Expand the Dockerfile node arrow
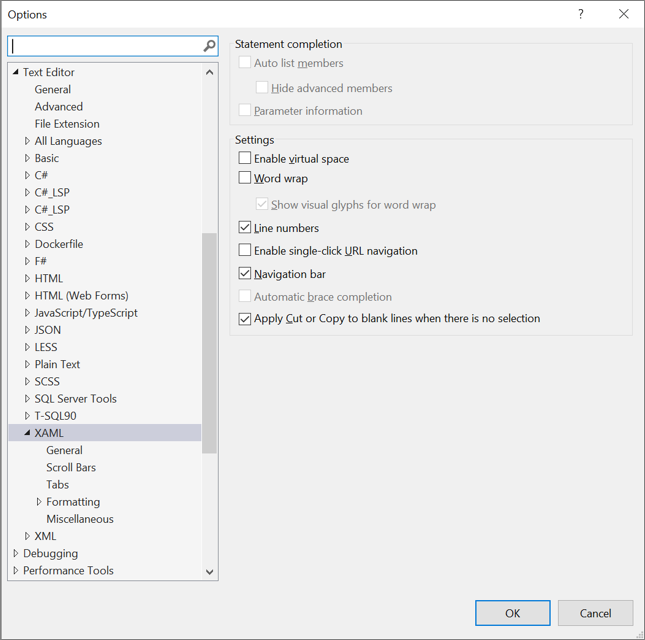The image size is (645, 640). coord(27,244)
